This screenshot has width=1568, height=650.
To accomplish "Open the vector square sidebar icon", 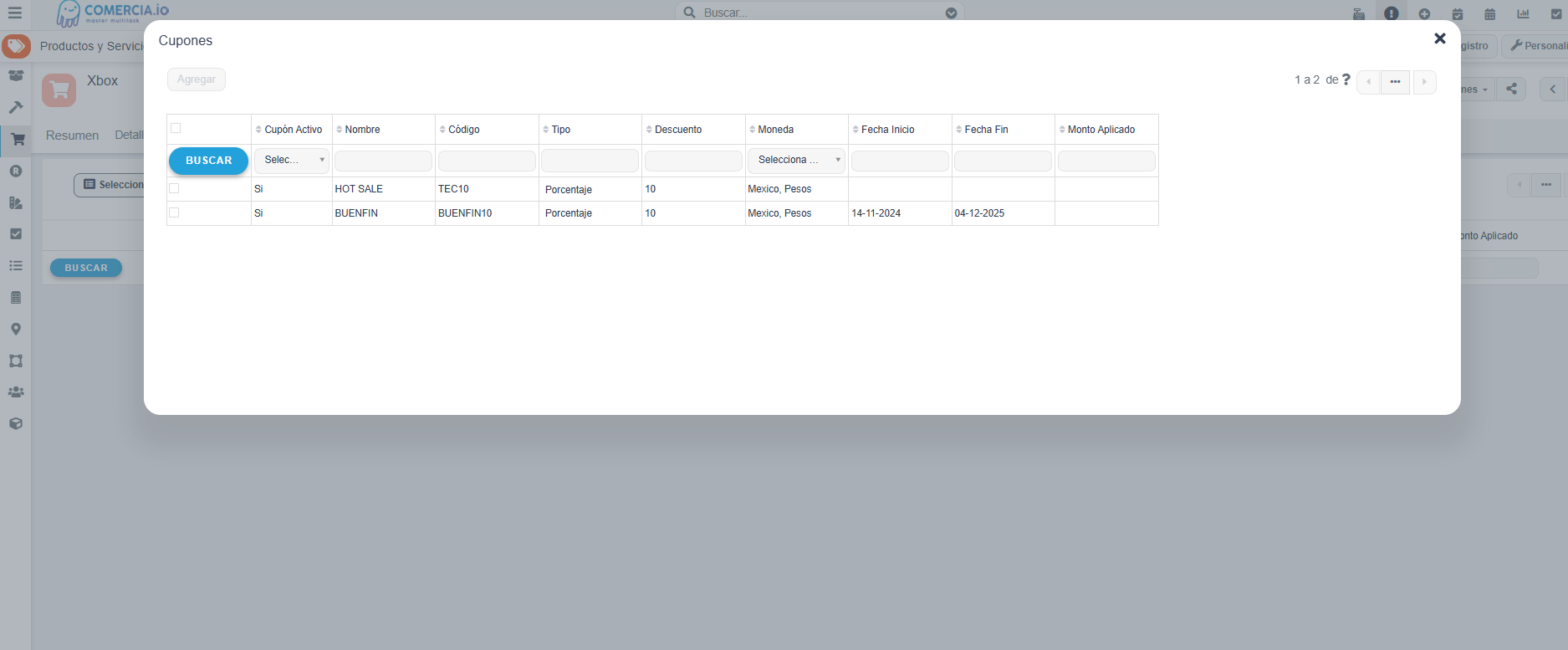I will coord(16,361).
